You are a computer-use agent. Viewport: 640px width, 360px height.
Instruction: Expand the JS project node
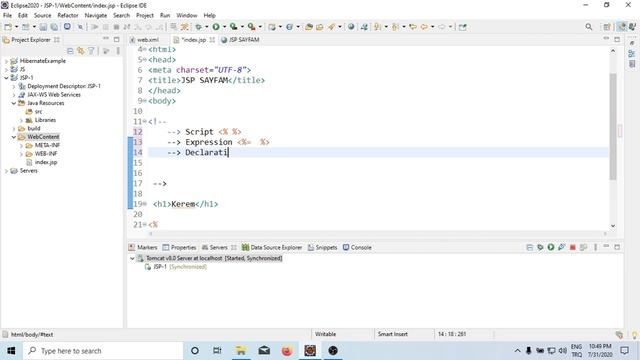click(6, 69)
